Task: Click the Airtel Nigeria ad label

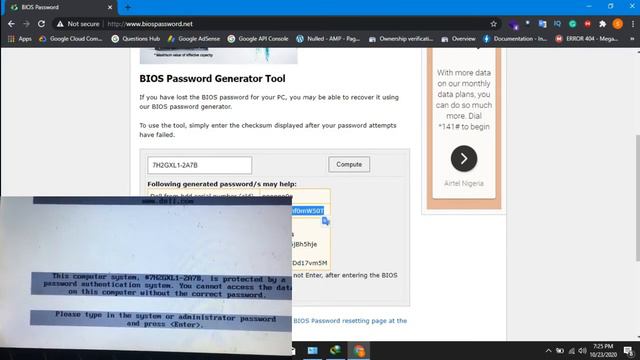Action: (464, 183)
